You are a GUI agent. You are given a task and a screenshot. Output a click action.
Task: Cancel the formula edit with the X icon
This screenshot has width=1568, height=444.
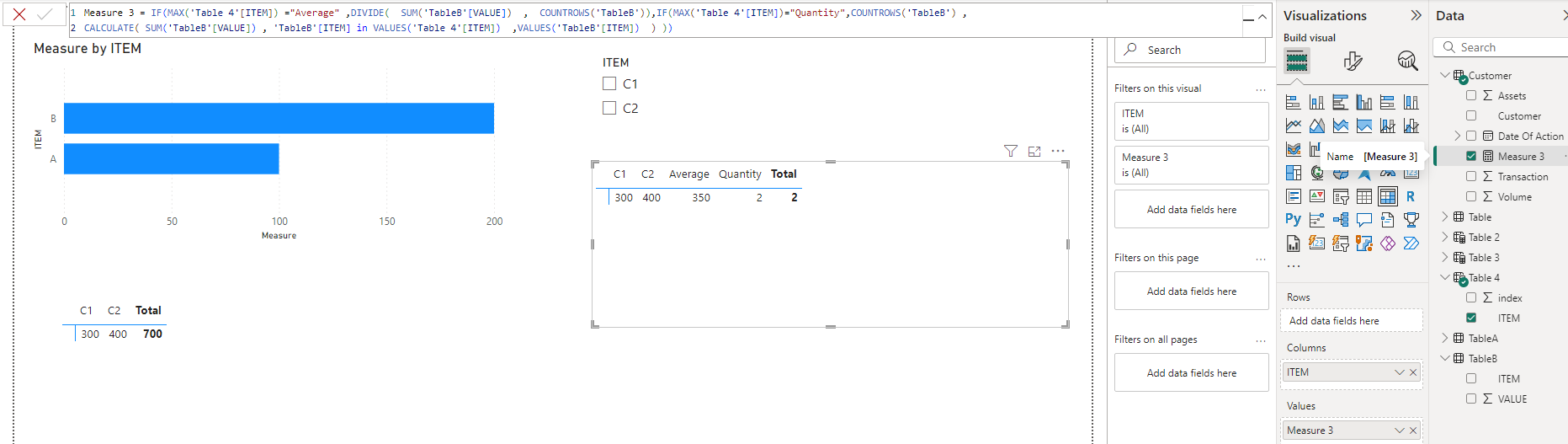[19, 14]
